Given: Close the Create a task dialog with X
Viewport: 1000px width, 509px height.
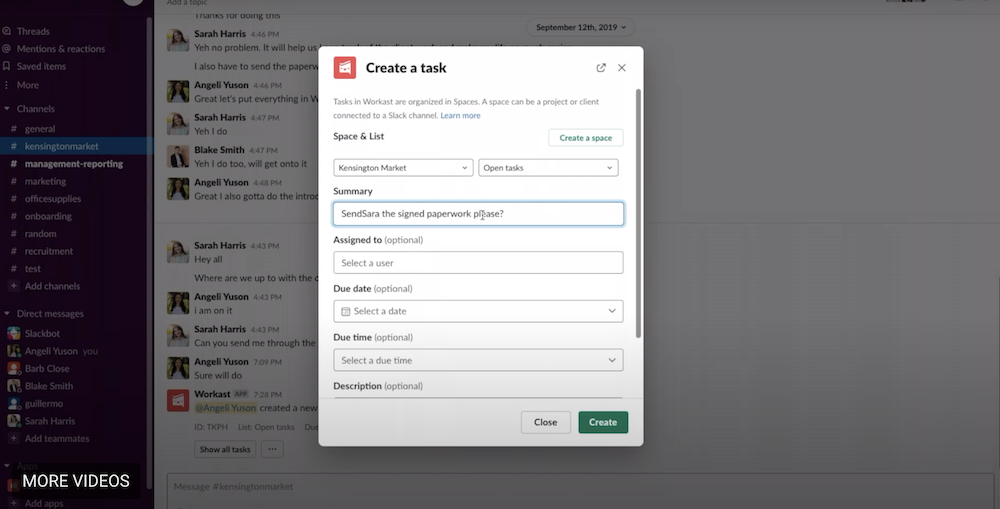Looking at the screenshot, I should (x=622, y=68).
